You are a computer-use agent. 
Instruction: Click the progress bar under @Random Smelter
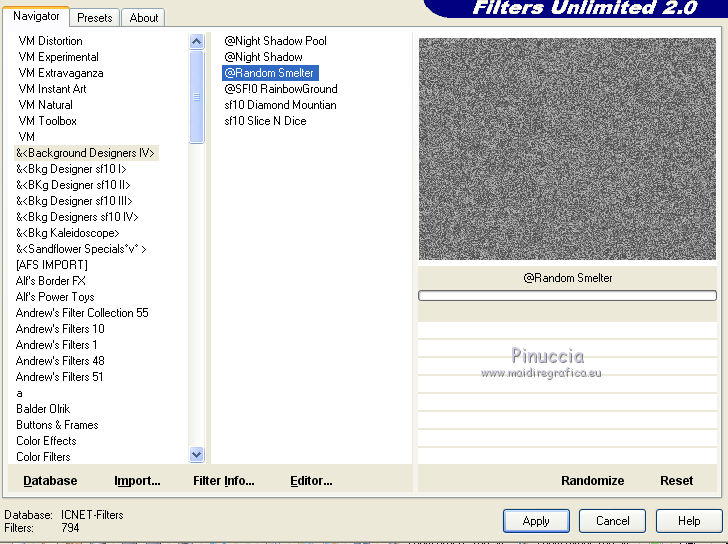(x=567, y=296)
